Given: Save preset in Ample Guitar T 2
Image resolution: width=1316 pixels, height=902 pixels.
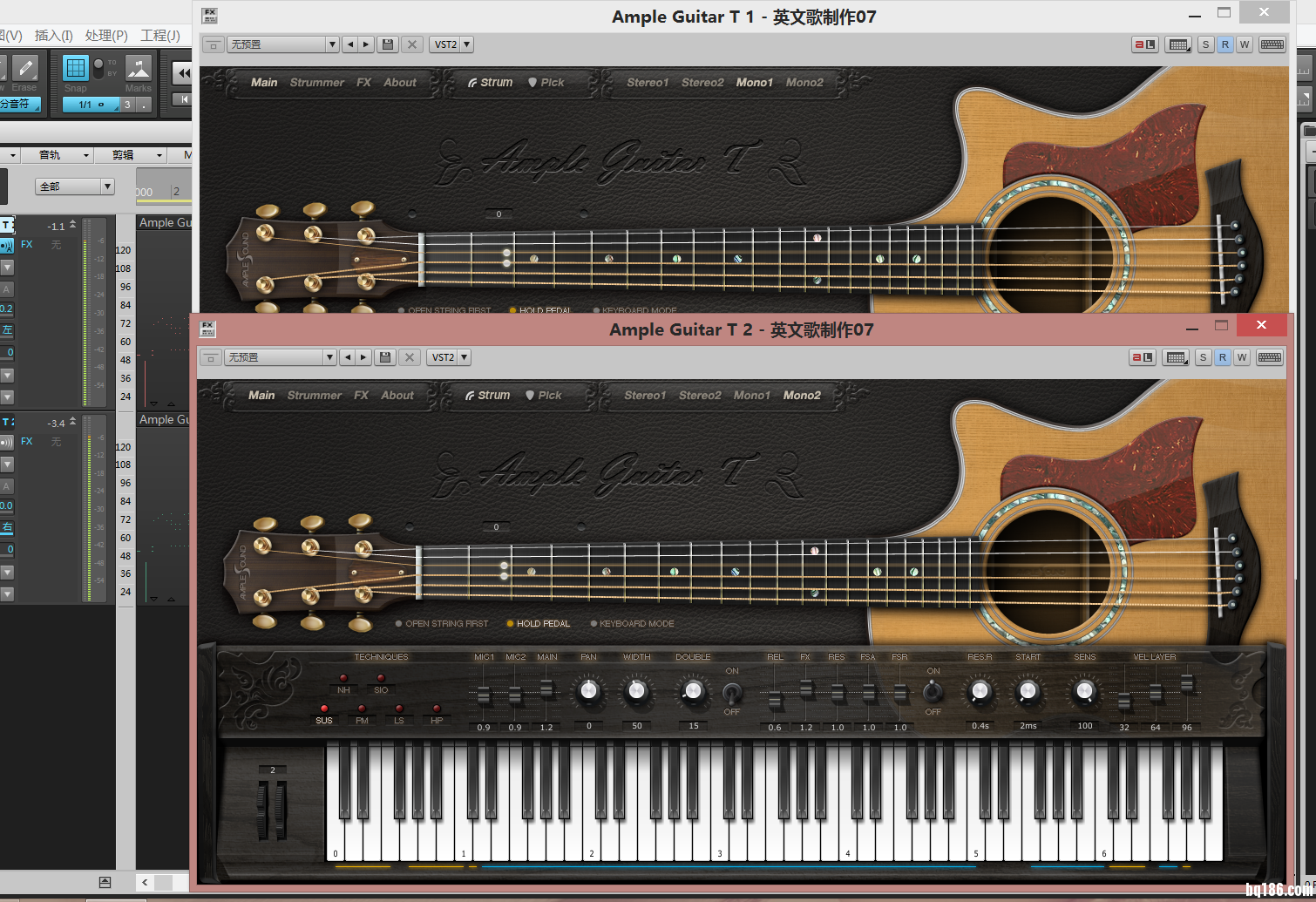Looking at the screenshot, I should coord(385,357).
